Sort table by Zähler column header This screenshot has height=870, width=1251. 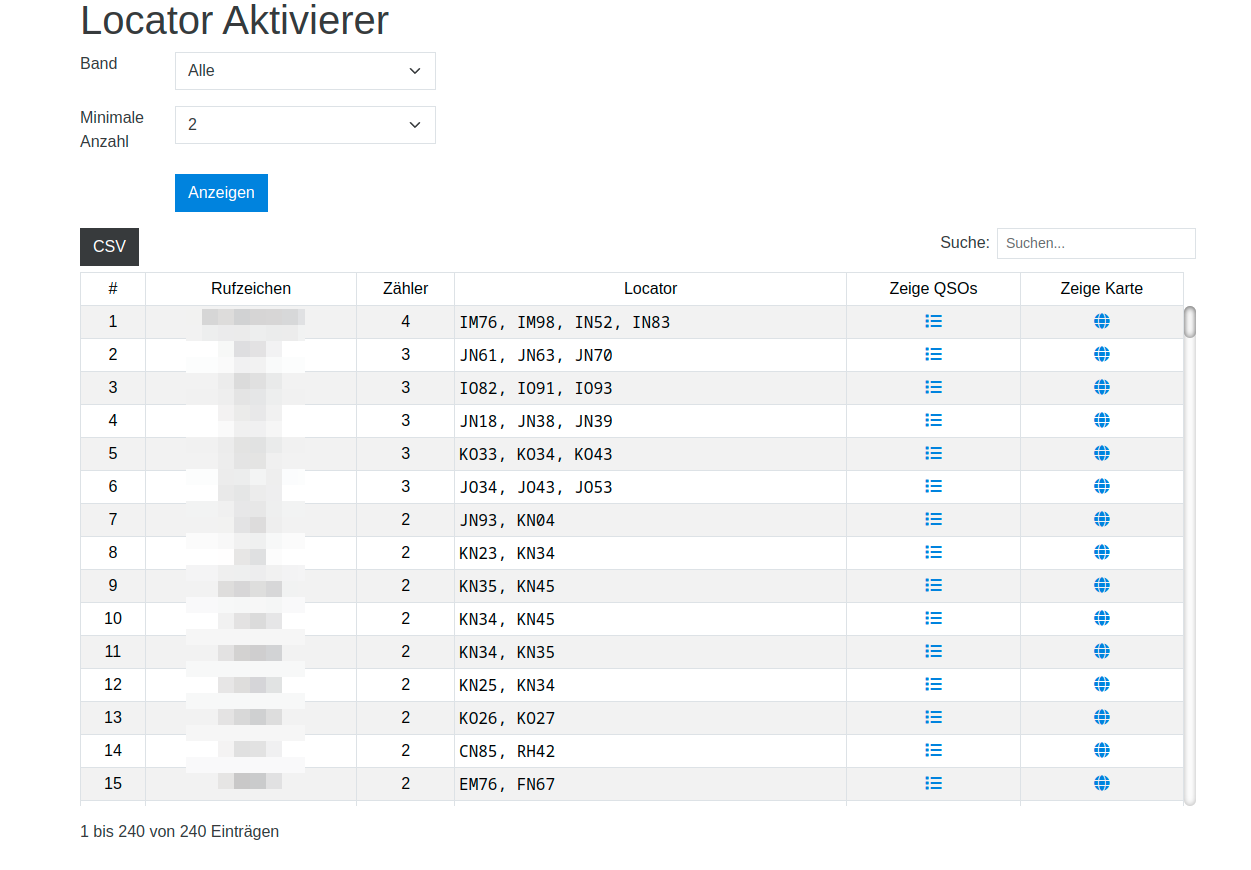tap(405, 289)
